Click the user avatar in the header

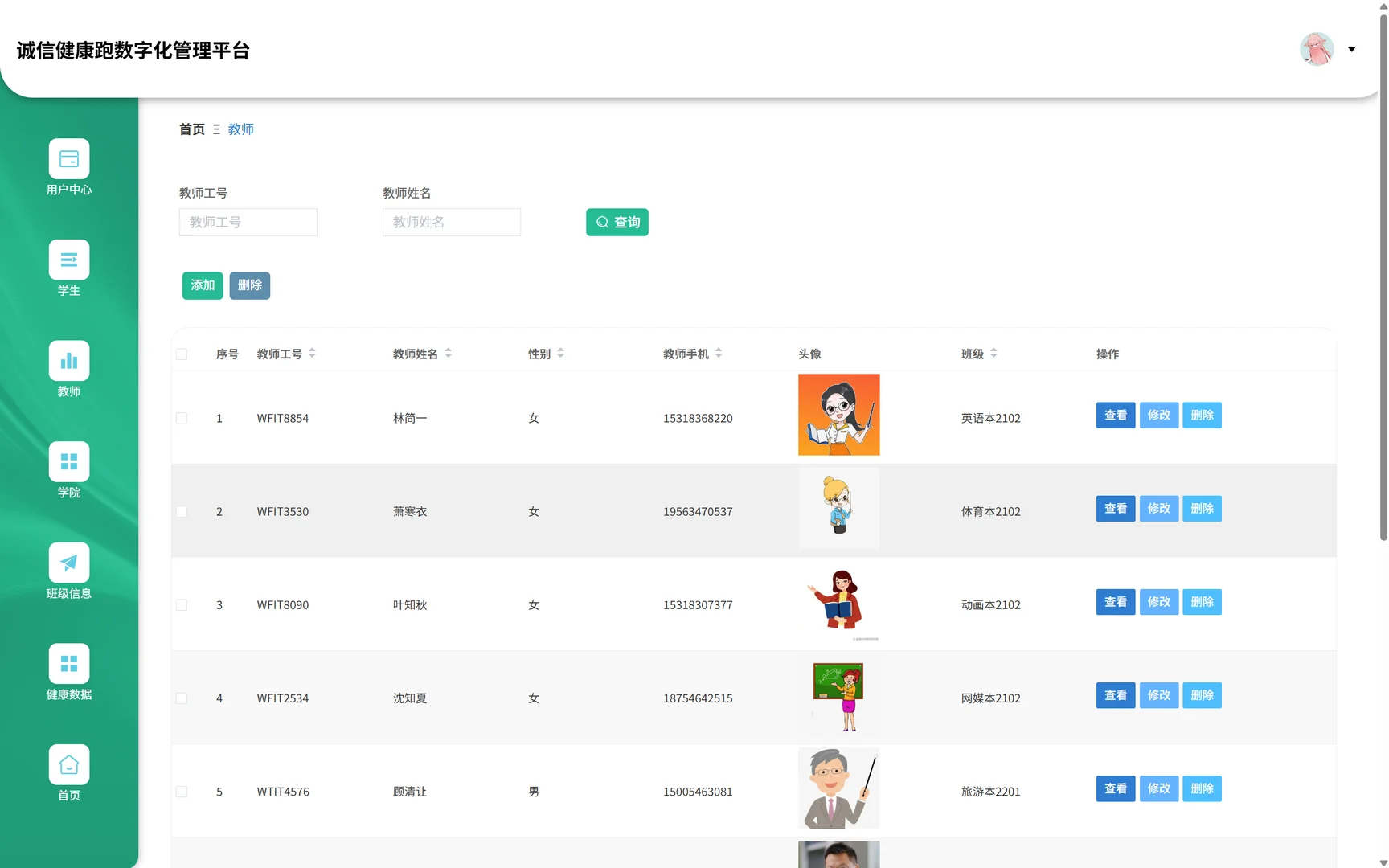click(x=1317, y=49)
